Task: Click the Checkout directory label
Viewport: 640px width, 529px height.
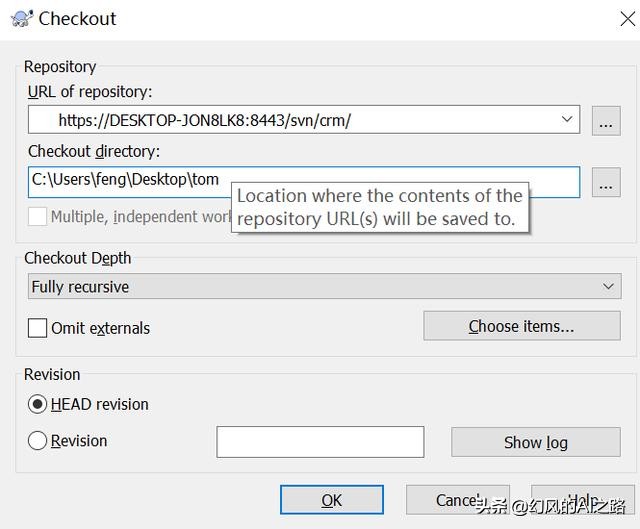Action: pos(94,151)
